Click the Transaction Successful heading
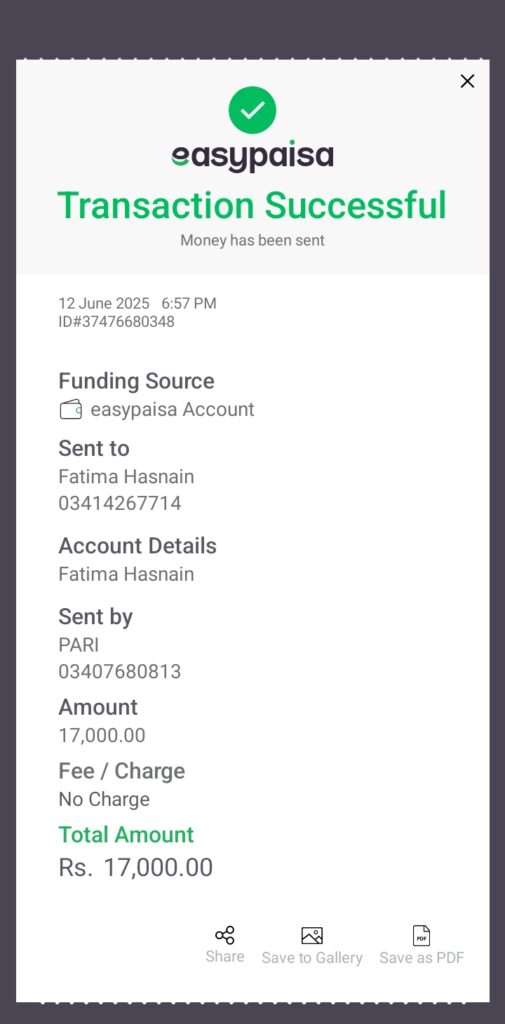The width and height of the screenshot is (505, 1024). [x=252, y=205]
